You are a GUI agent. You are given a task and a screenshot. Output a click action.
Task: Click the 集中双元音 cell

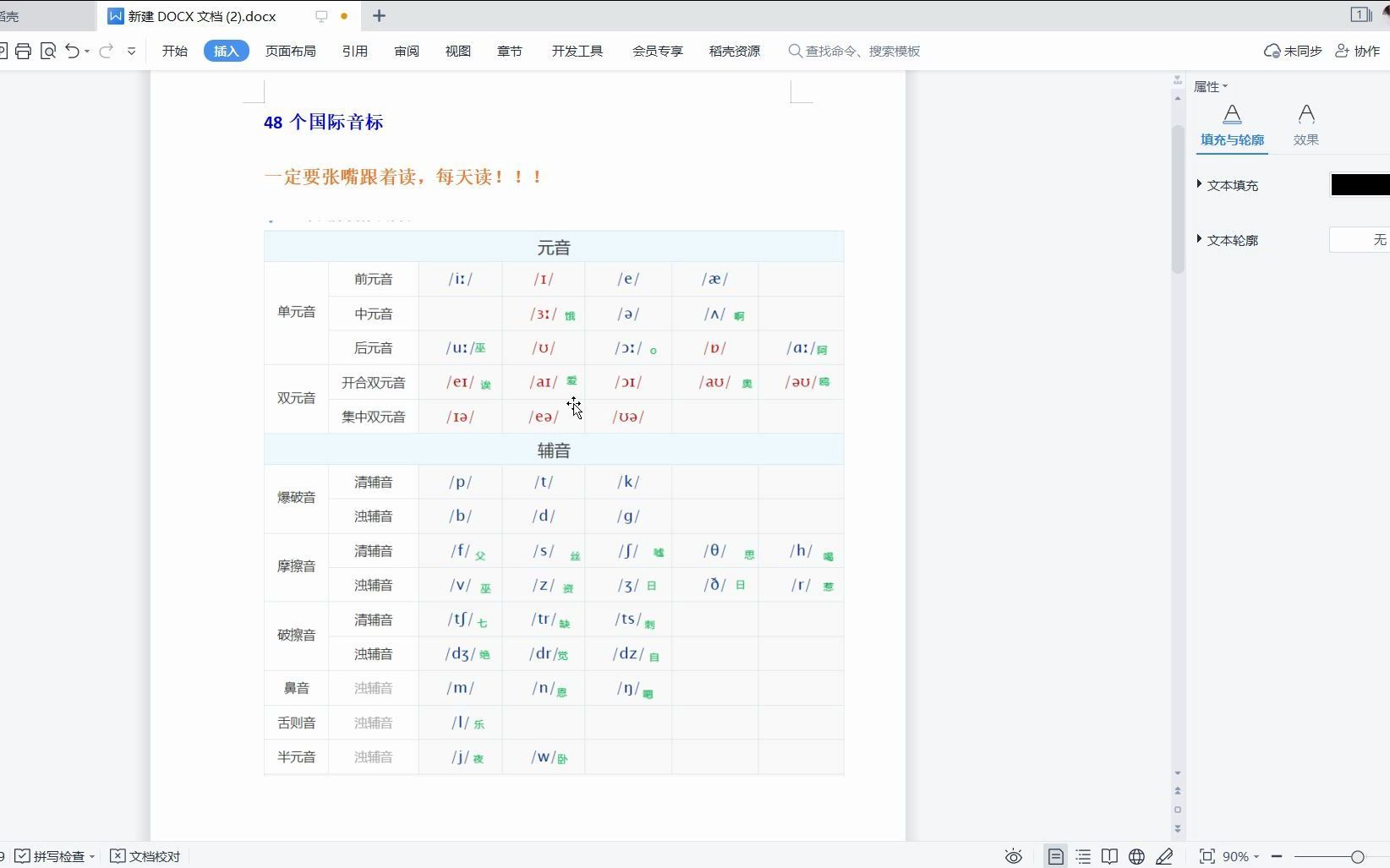point(374,417)
